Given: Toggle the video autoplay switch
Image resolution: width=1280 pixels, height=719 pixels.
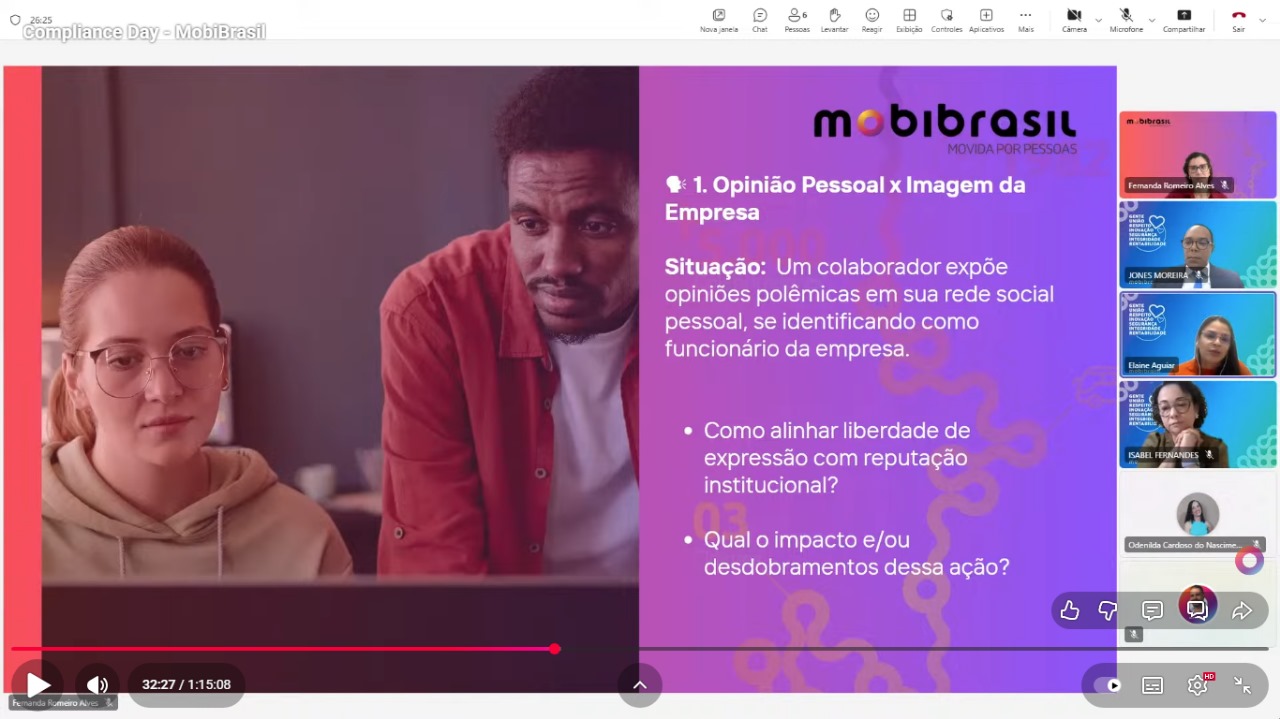Looking at the screenshot, I should 1108,685.
